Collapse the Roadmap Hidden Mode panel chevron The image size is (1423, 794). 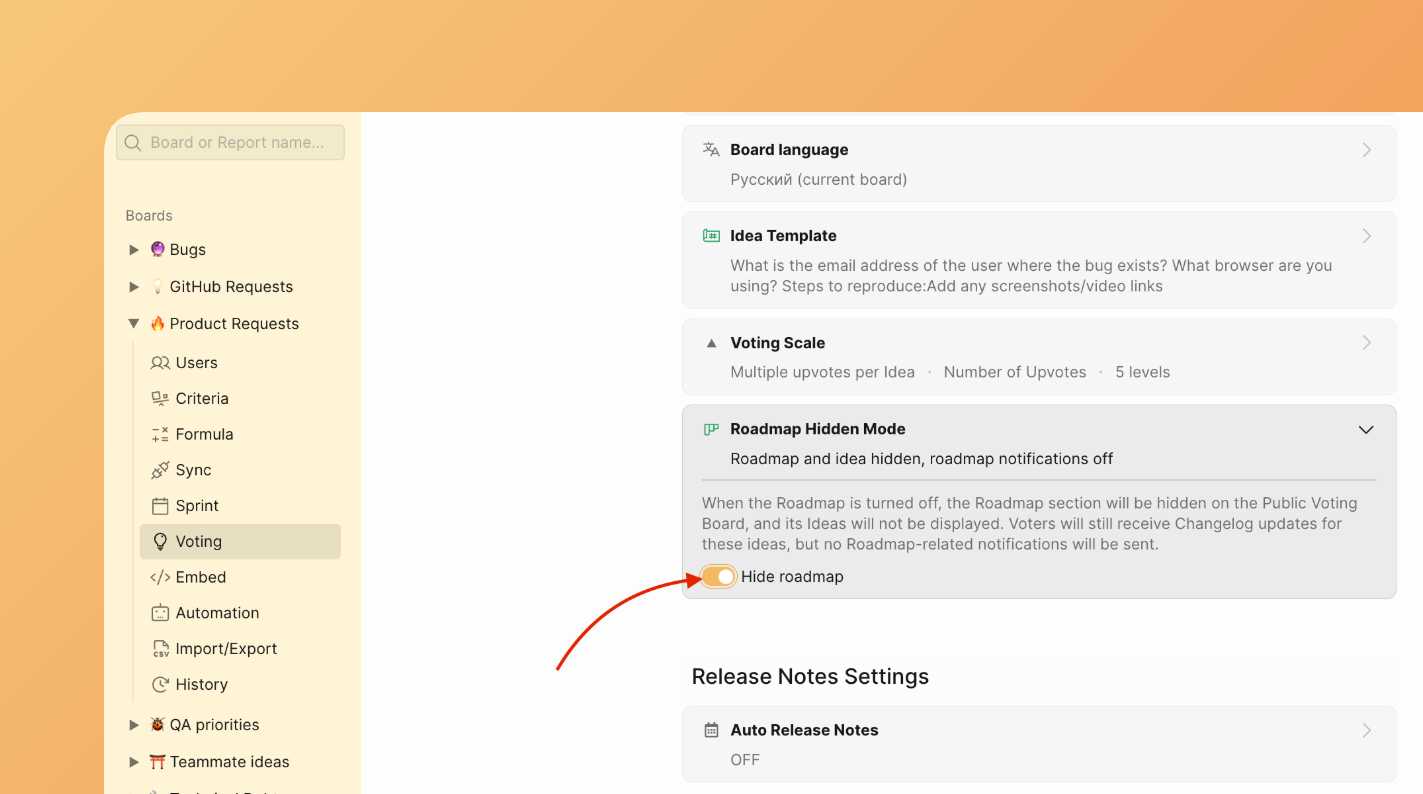point(1366,429)
